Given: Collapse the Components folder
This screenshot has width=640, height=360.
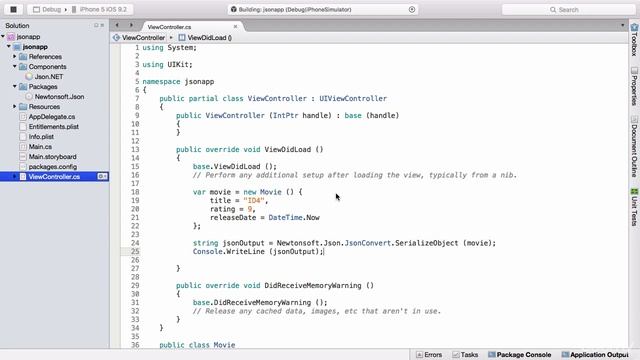Looking at the screenshot, I should (15, 67).
